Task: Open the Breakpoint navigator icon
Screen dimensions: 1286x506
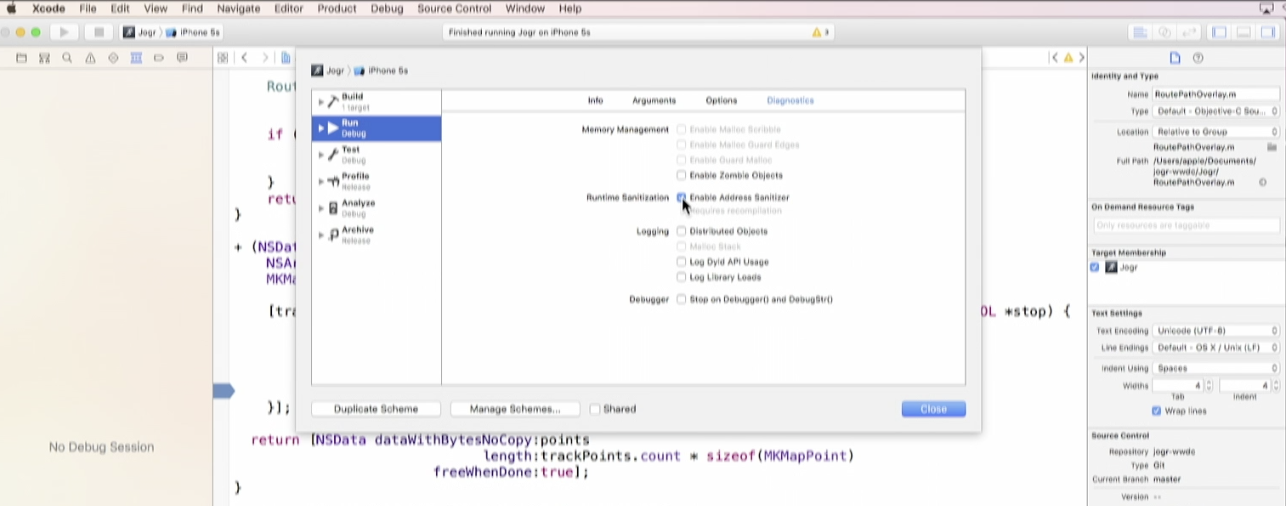Action: pos(159,58)
